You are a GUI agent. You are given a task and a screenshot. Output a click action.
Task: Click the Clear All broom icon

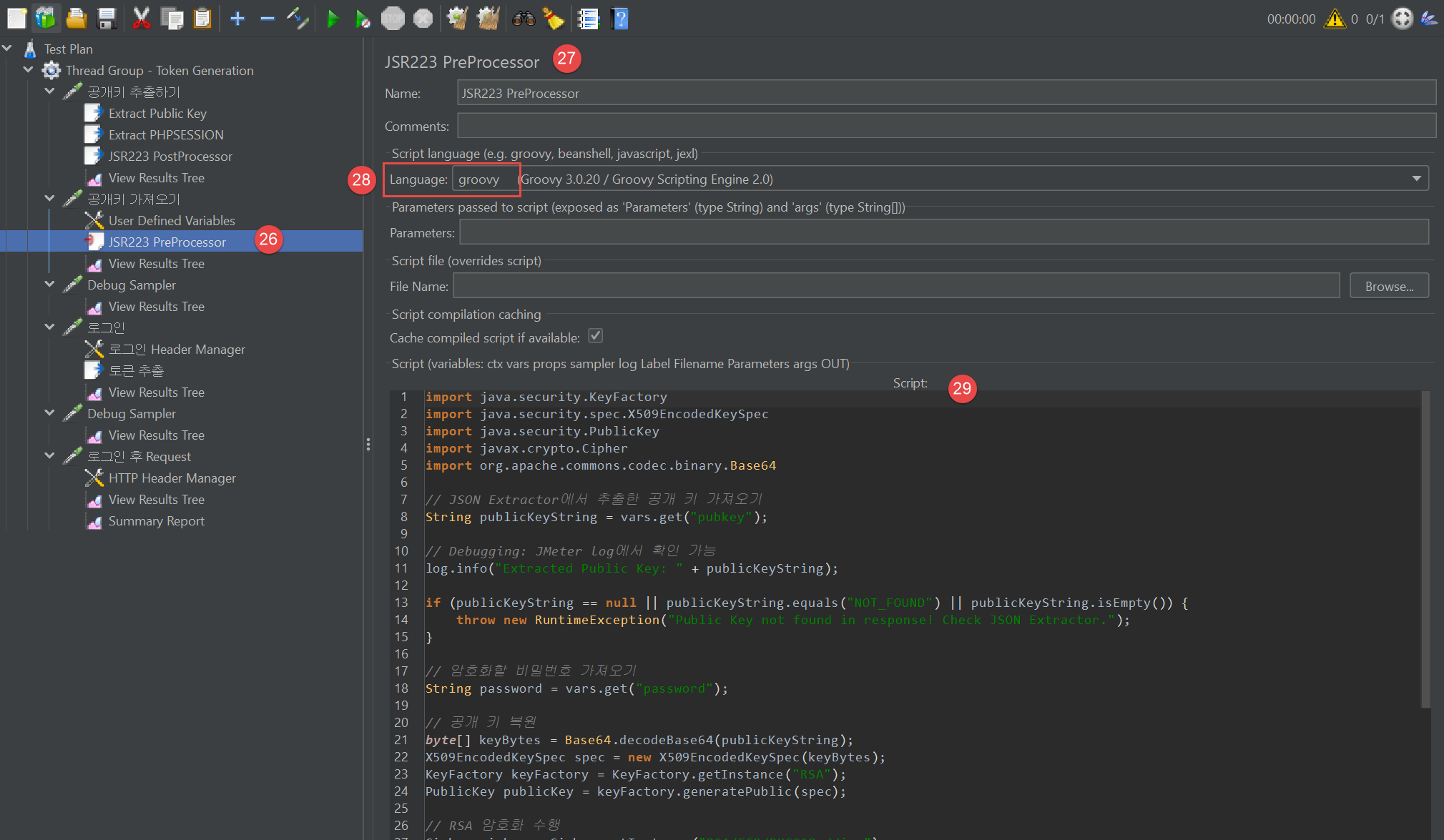488,19
